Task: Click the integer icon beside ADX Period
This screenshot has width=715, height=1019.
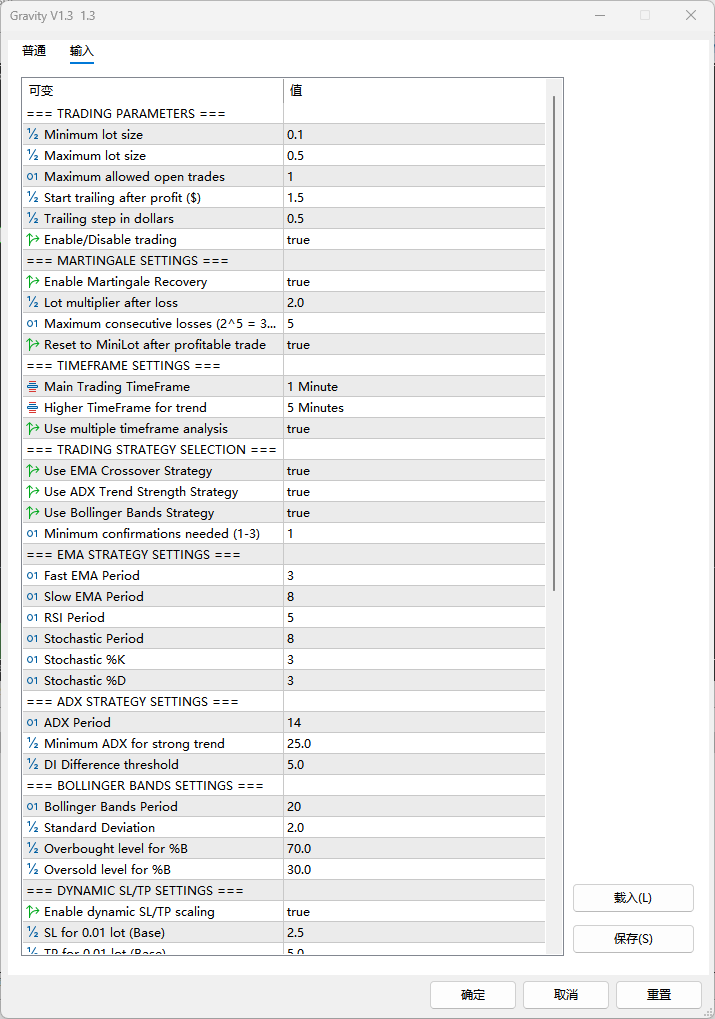Action: coord(32,723)
